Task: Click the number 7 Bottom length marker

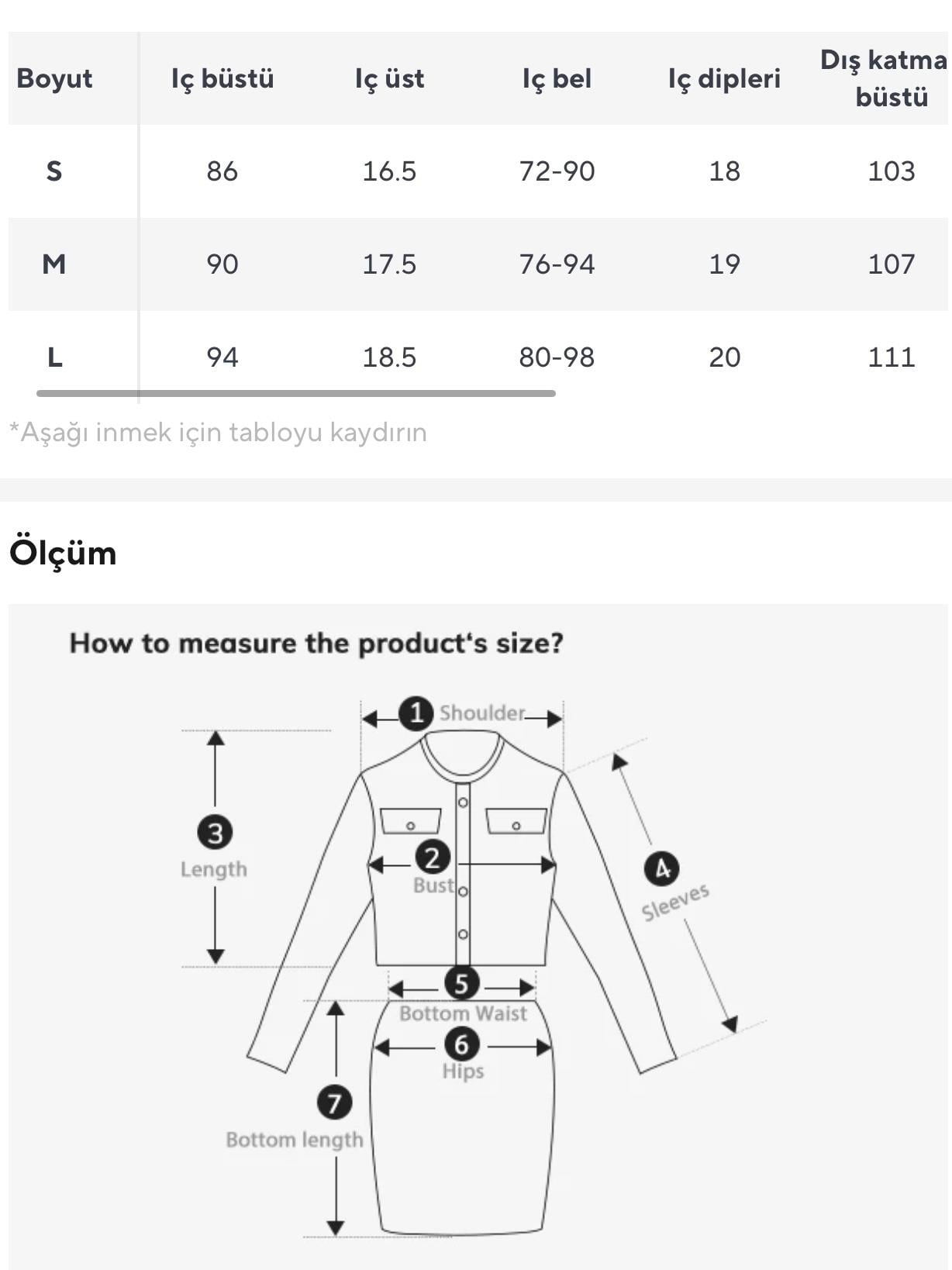Action: (334, 1103)
